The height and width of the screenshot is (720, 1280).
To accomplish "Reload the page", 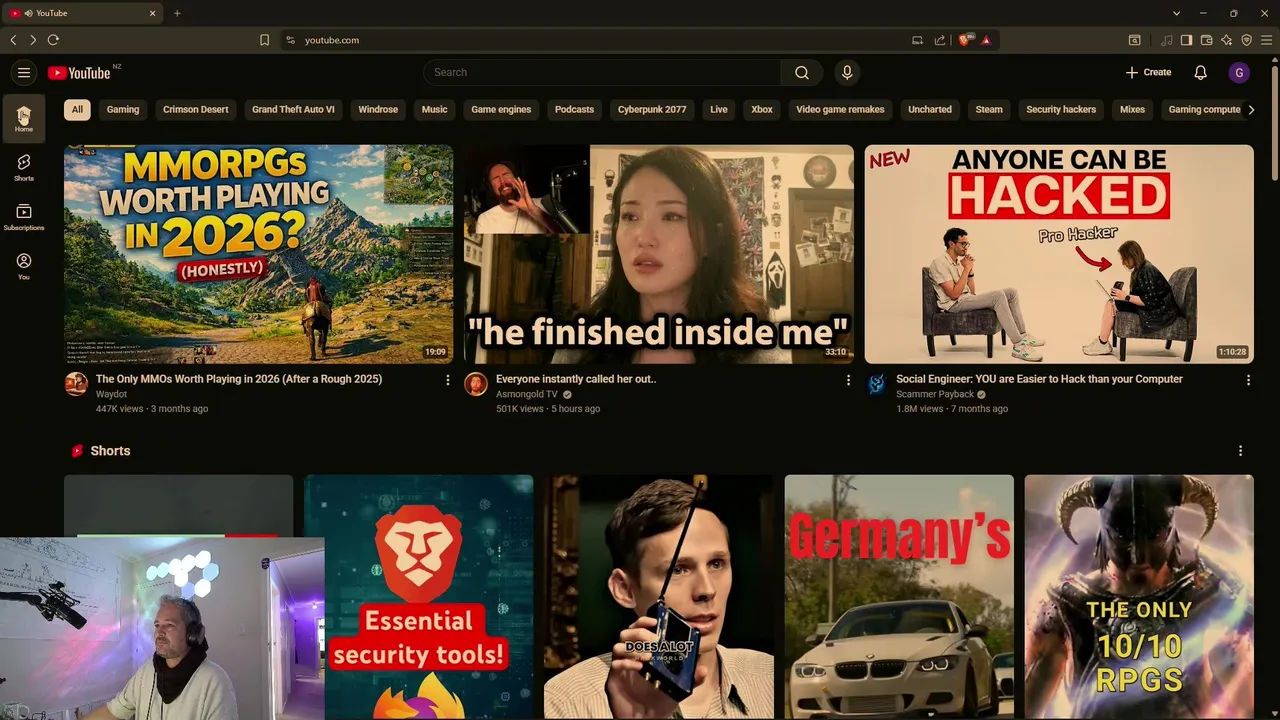I will pyautogui.click(x=53, y=40).
